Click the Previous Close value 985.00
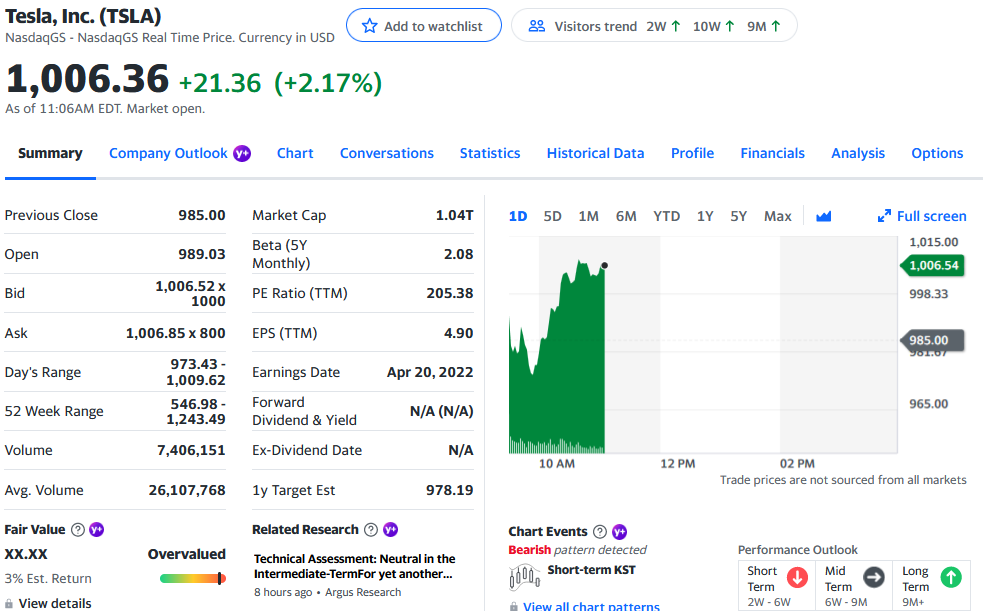Viewport: 983px width, 611px height. pos(201,216)
